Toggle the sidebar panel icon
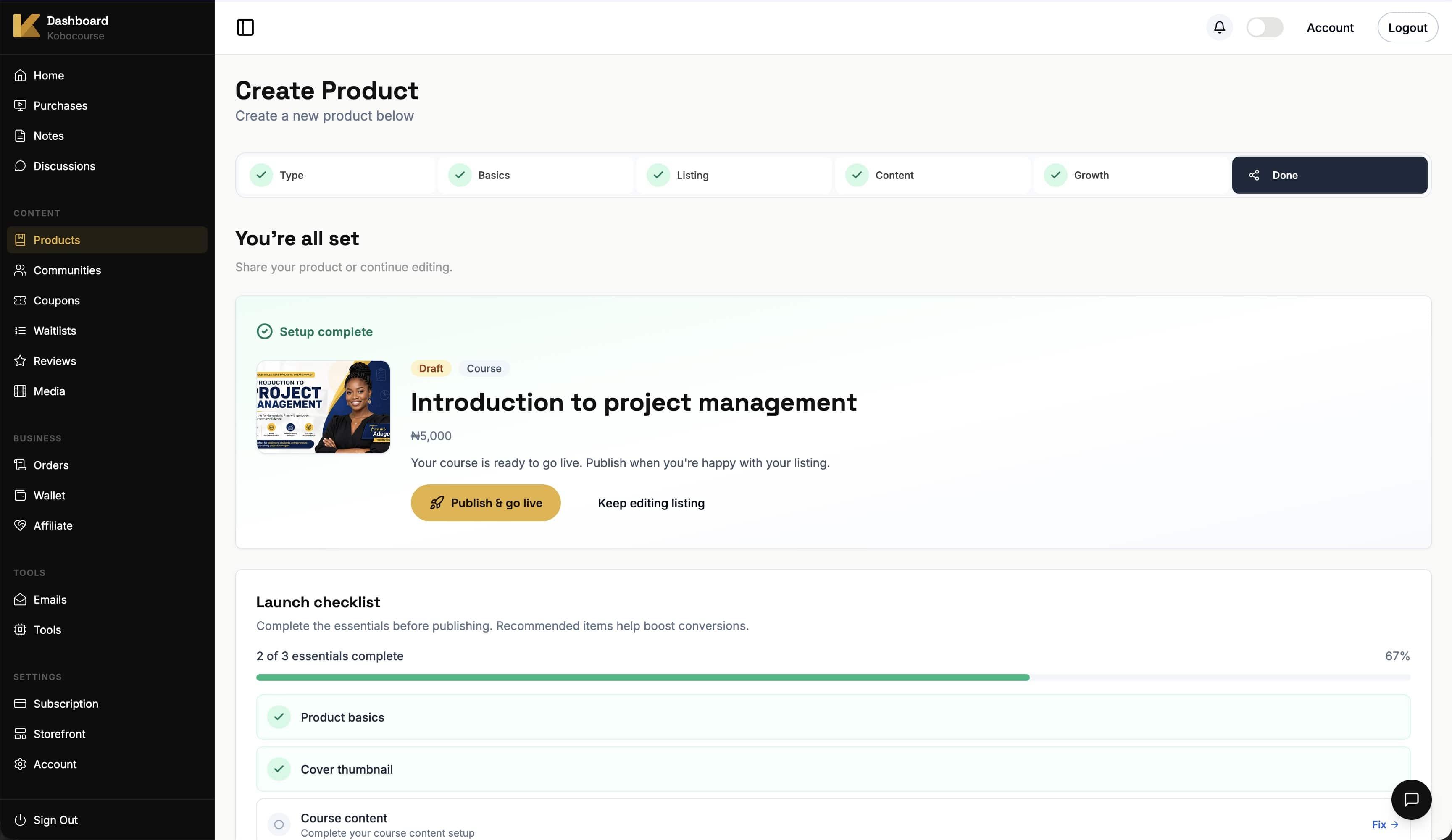The image size is (1452, 840). (245, 27)
